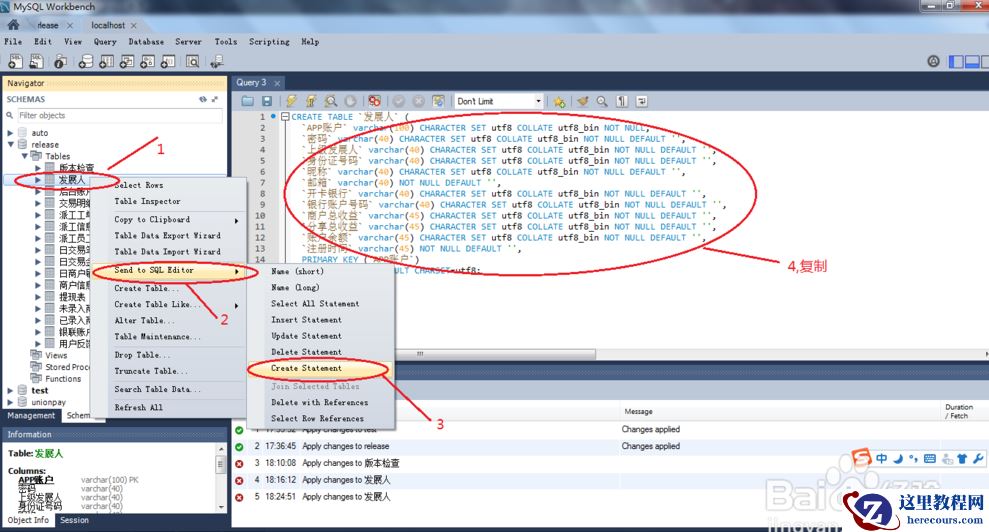
Task: Click the execute query lightning bolt icon
Action: (291, 101)
